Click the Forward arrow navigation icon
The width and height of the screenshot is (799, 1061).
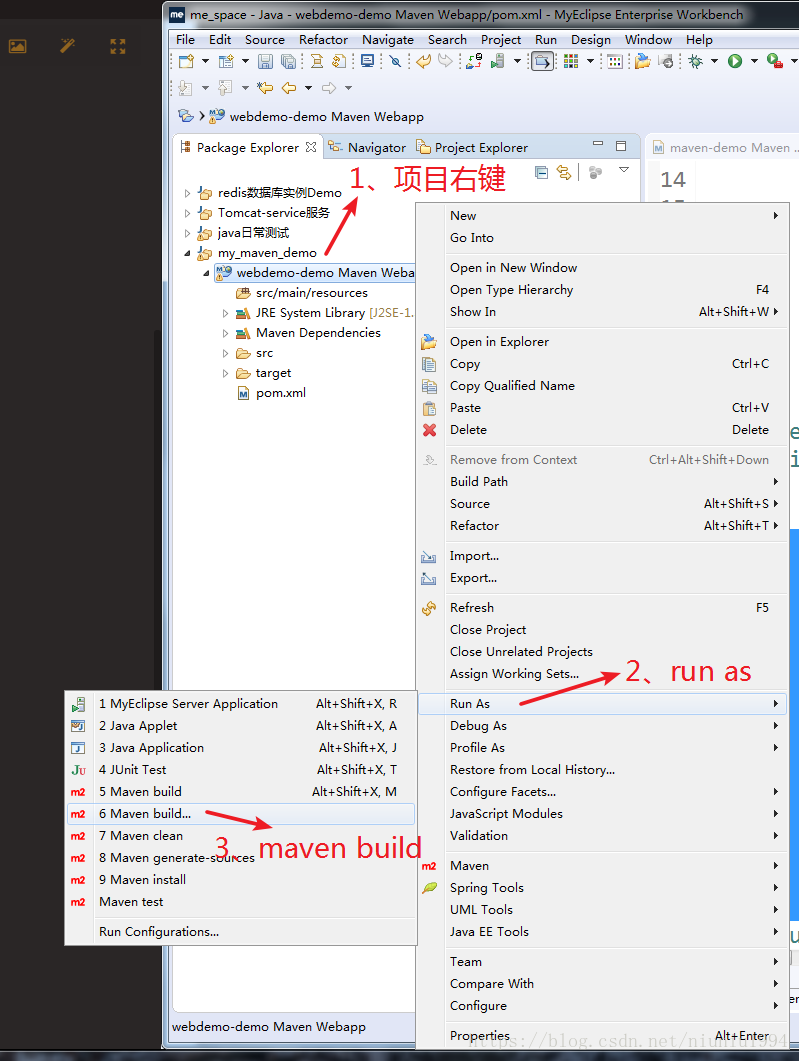tap(329, 88)
